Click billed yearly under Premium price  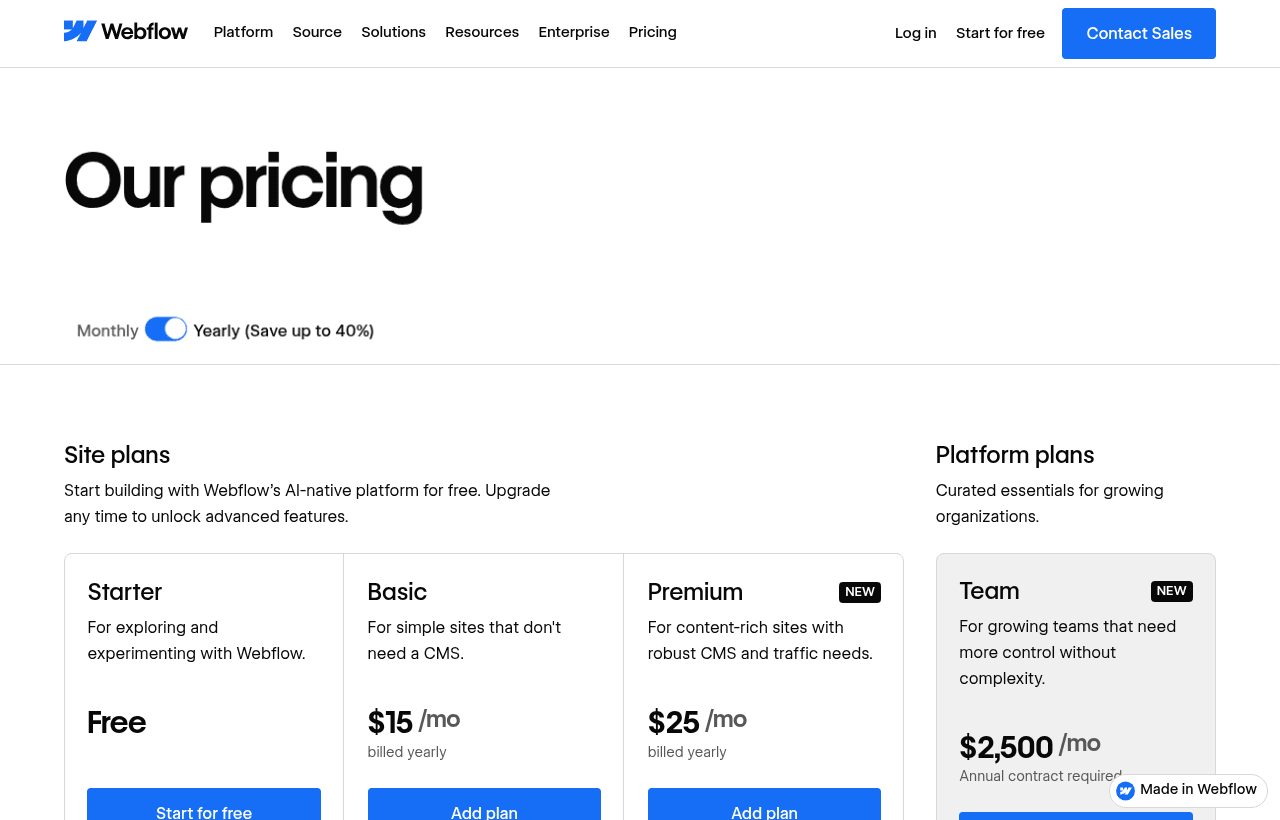(x=687, y=752)
